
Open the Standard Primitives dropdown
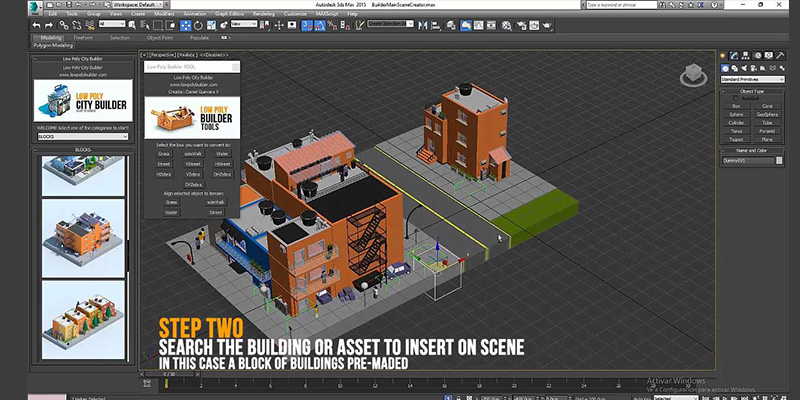point(753,80)
